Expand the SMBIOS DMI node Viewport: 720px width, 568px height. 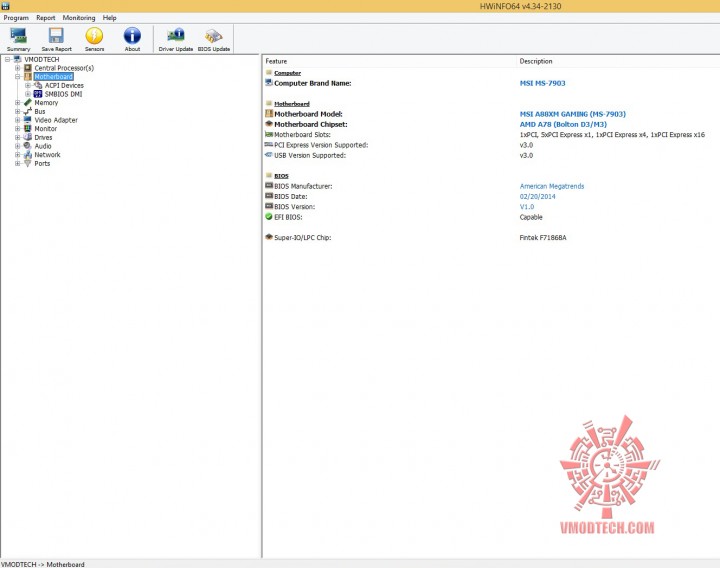(x=28, y=94)
